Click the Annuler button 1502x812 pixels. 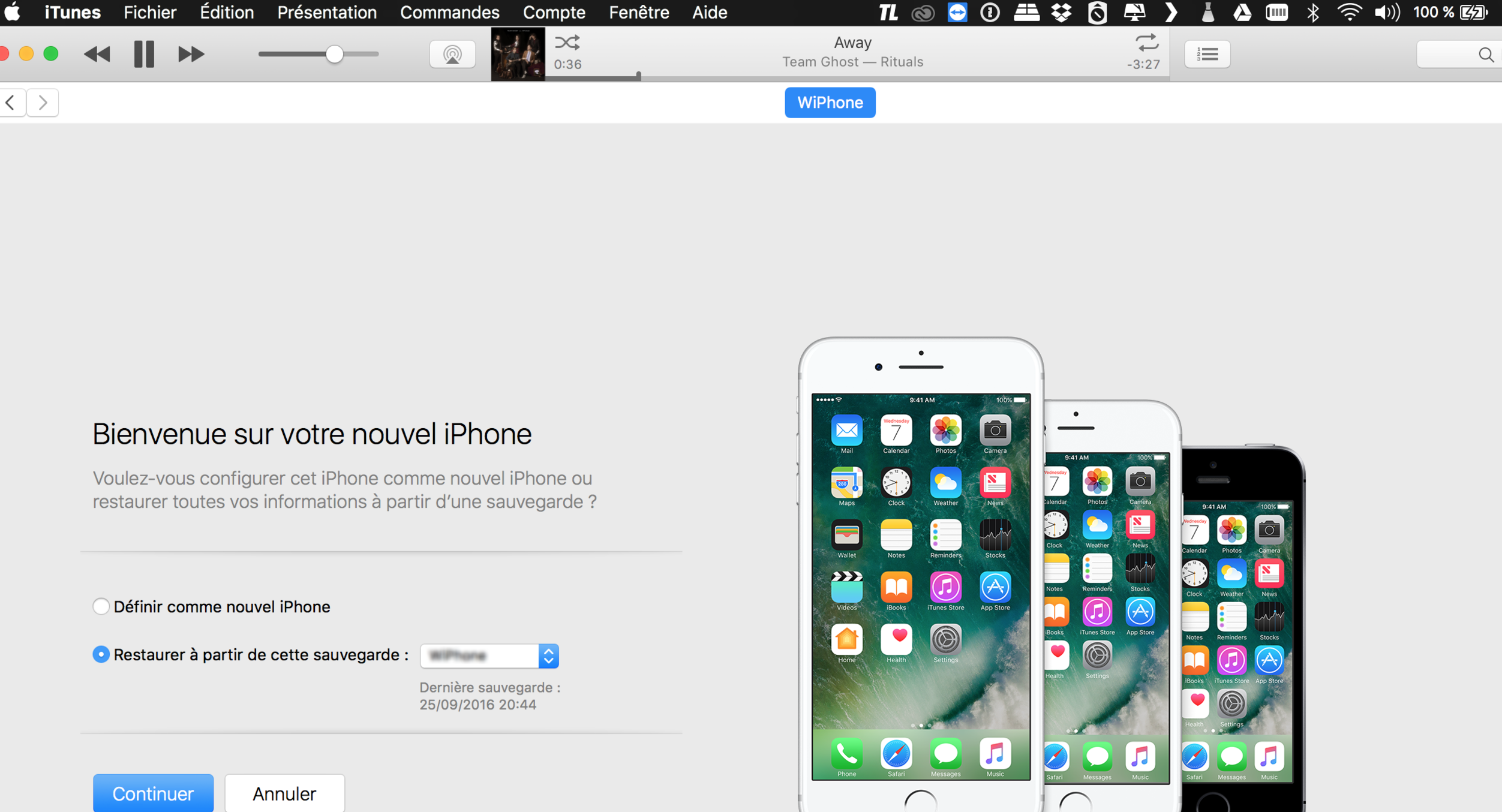click(x=284, y=793)
